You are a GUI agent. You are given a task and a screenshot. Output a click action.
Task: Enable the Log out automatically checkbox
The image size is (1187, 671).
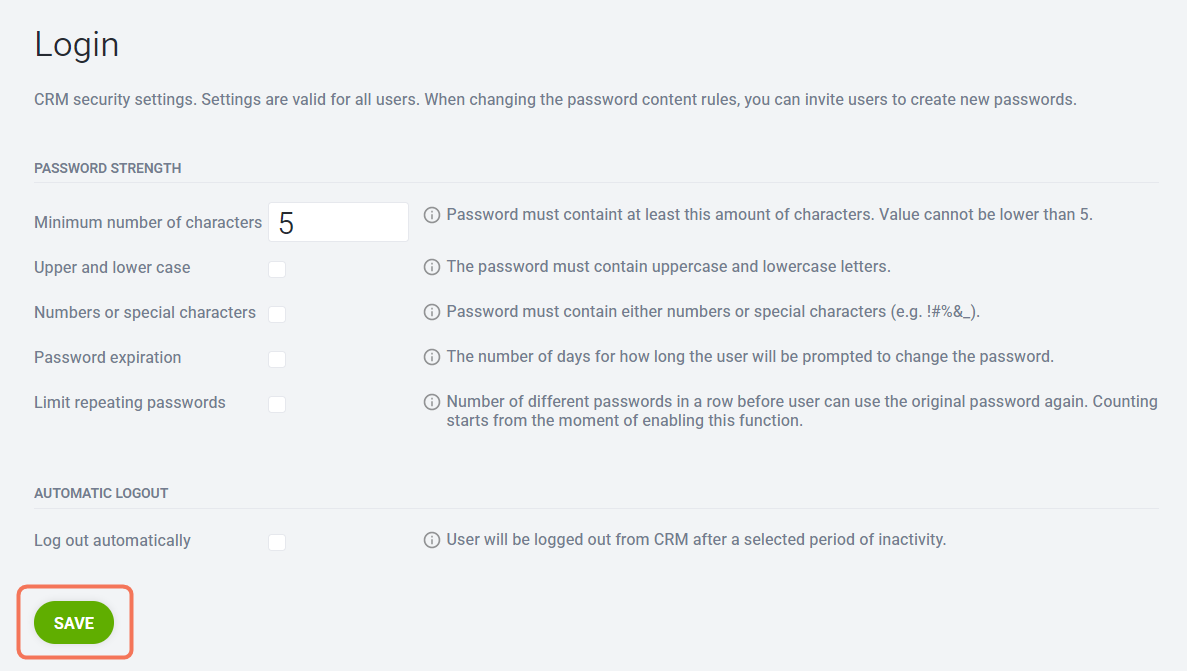point(277,542)
